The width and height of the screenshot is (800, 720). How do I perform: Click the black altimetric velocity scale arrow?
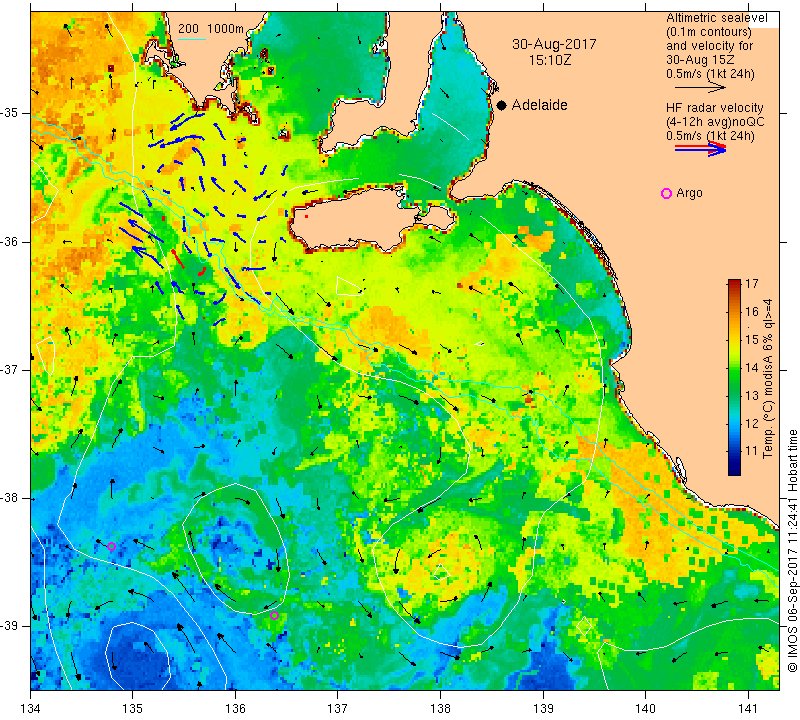click(700, 88)
